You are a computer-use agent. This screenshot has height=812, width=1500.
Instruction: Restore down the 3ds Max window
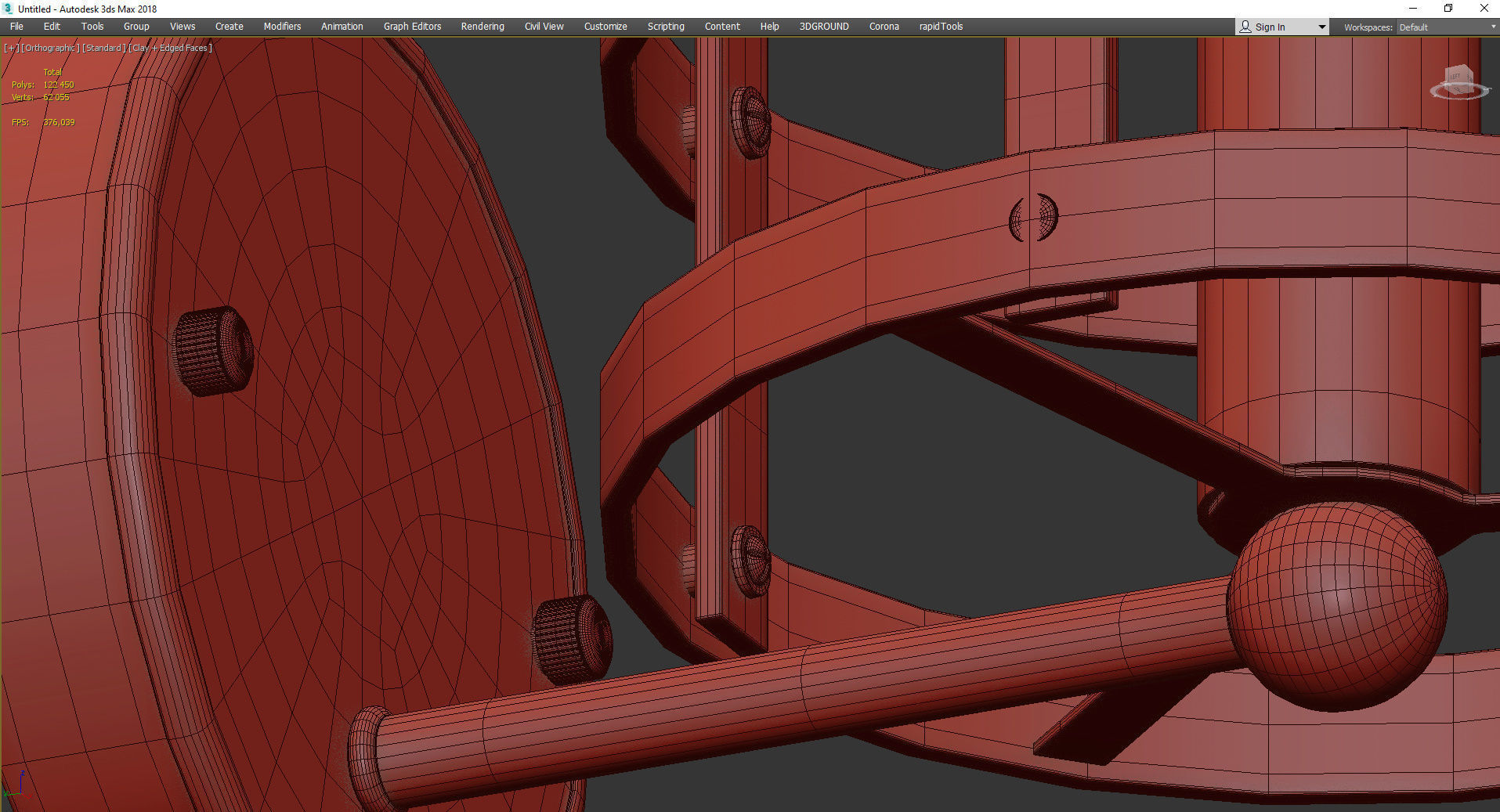(x=1448, y=9)
